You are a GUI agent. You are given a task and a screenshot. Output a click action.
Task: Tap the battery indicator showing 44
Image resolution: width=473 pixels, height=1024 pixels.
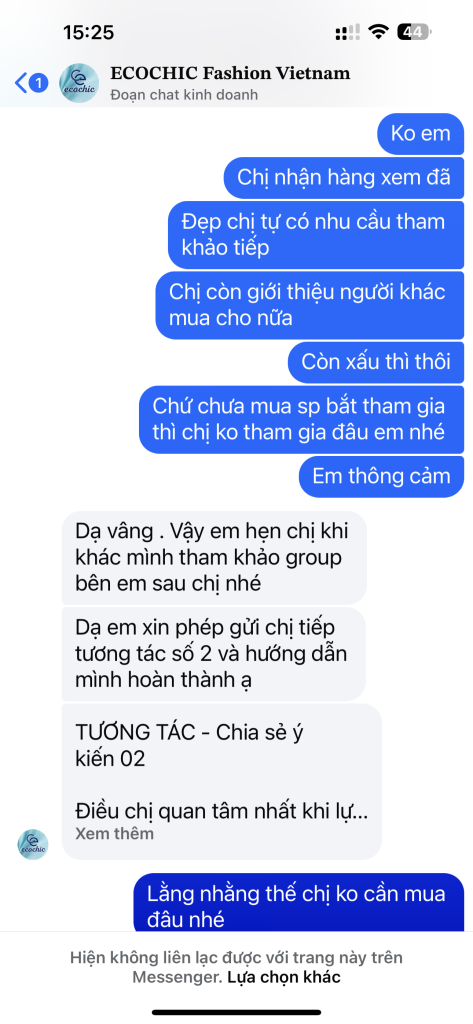[414, 31]
